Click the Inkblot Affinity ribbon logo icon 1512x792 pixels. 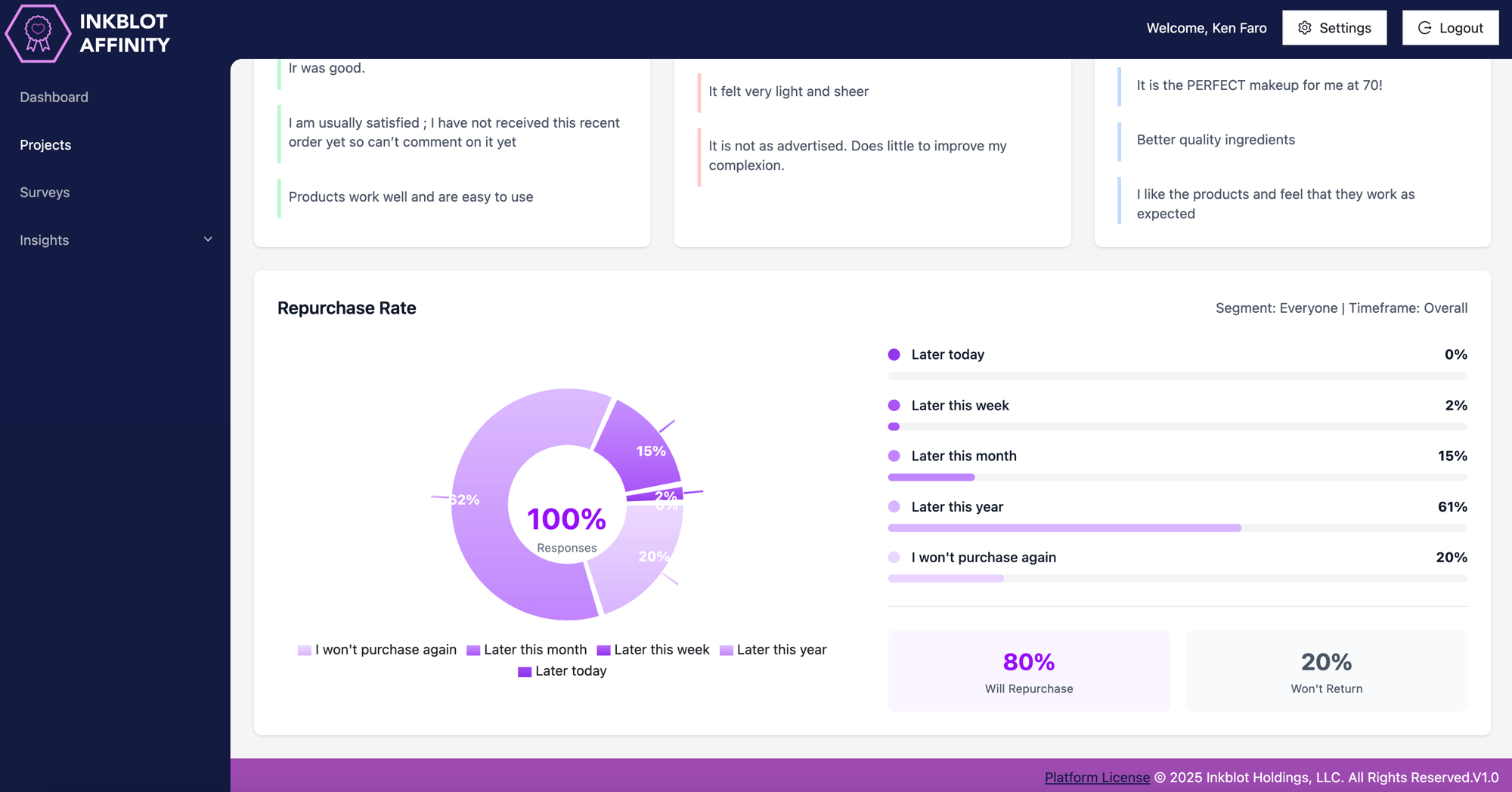38,33
